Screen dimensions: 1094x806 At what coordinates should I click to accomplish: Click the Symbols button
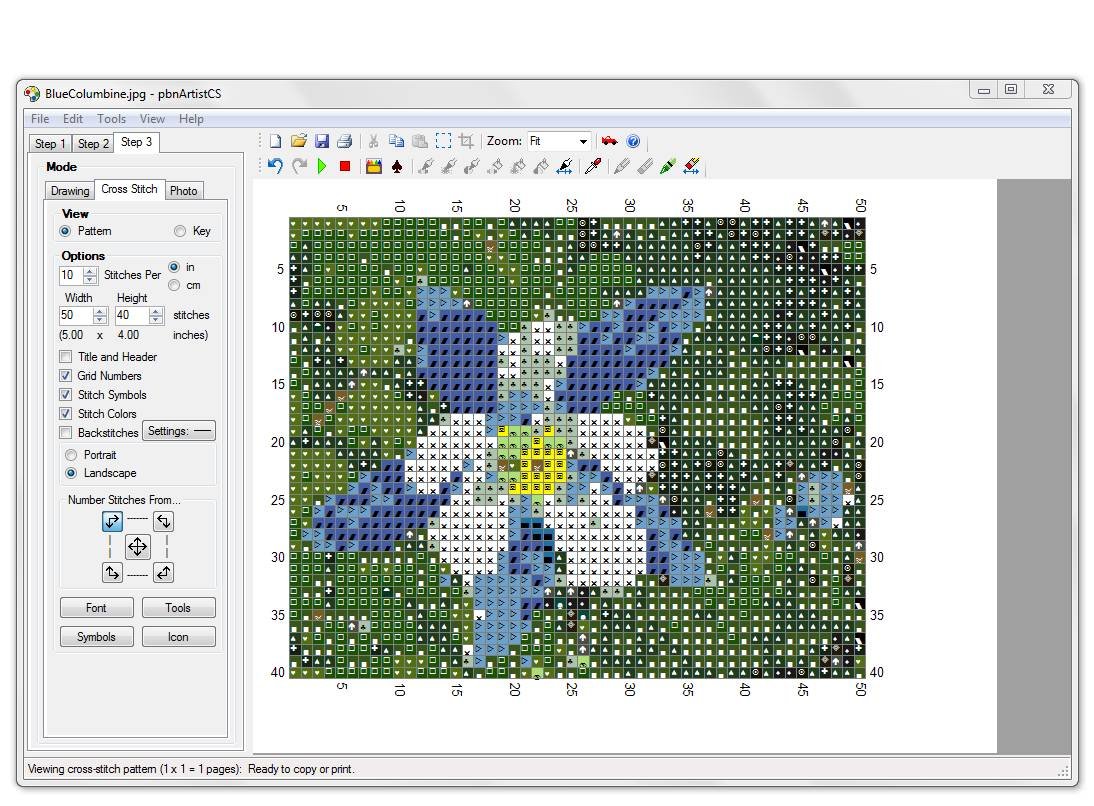pyautogui.click(x=96, y=636)
